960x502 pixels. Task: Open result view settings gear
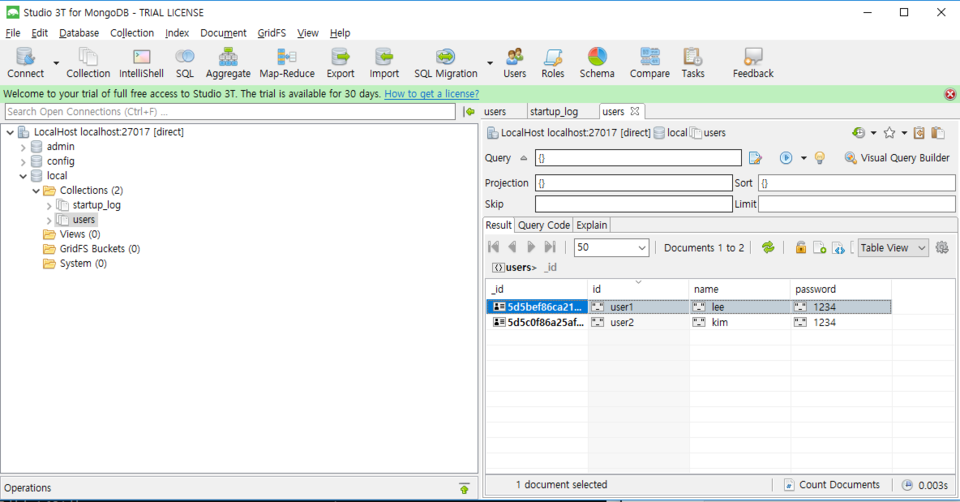[x=942, y=247]
